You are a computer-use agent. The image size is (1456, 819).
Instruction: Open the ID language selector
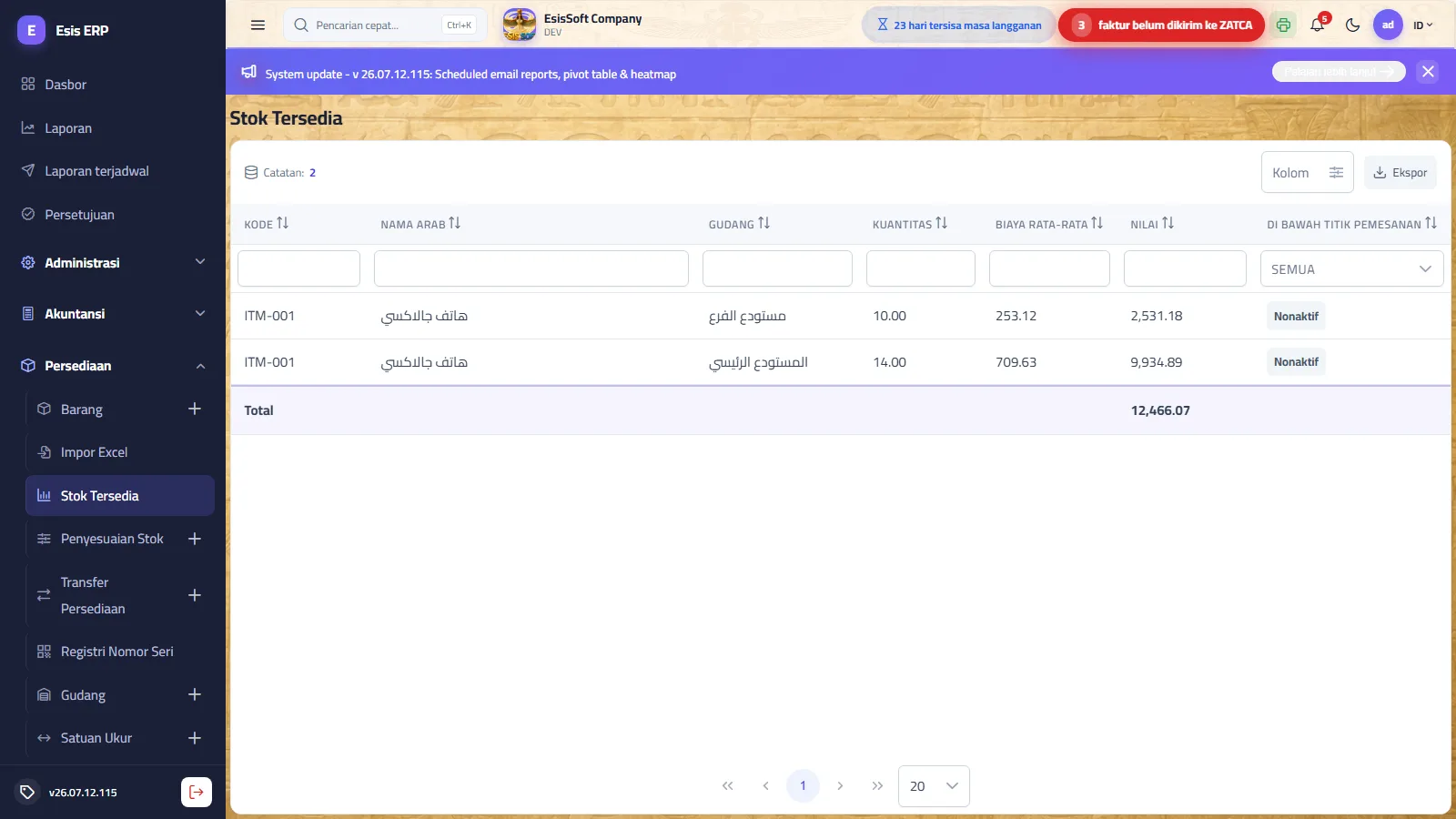pyautogui.click(x=1422, y=25)
